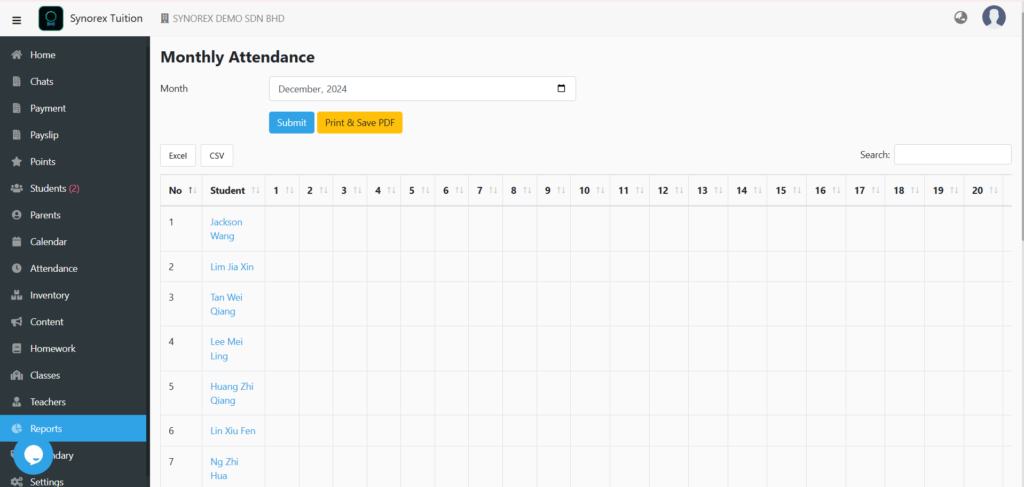Click the Classes sidebar icon

tap(18, 375)
